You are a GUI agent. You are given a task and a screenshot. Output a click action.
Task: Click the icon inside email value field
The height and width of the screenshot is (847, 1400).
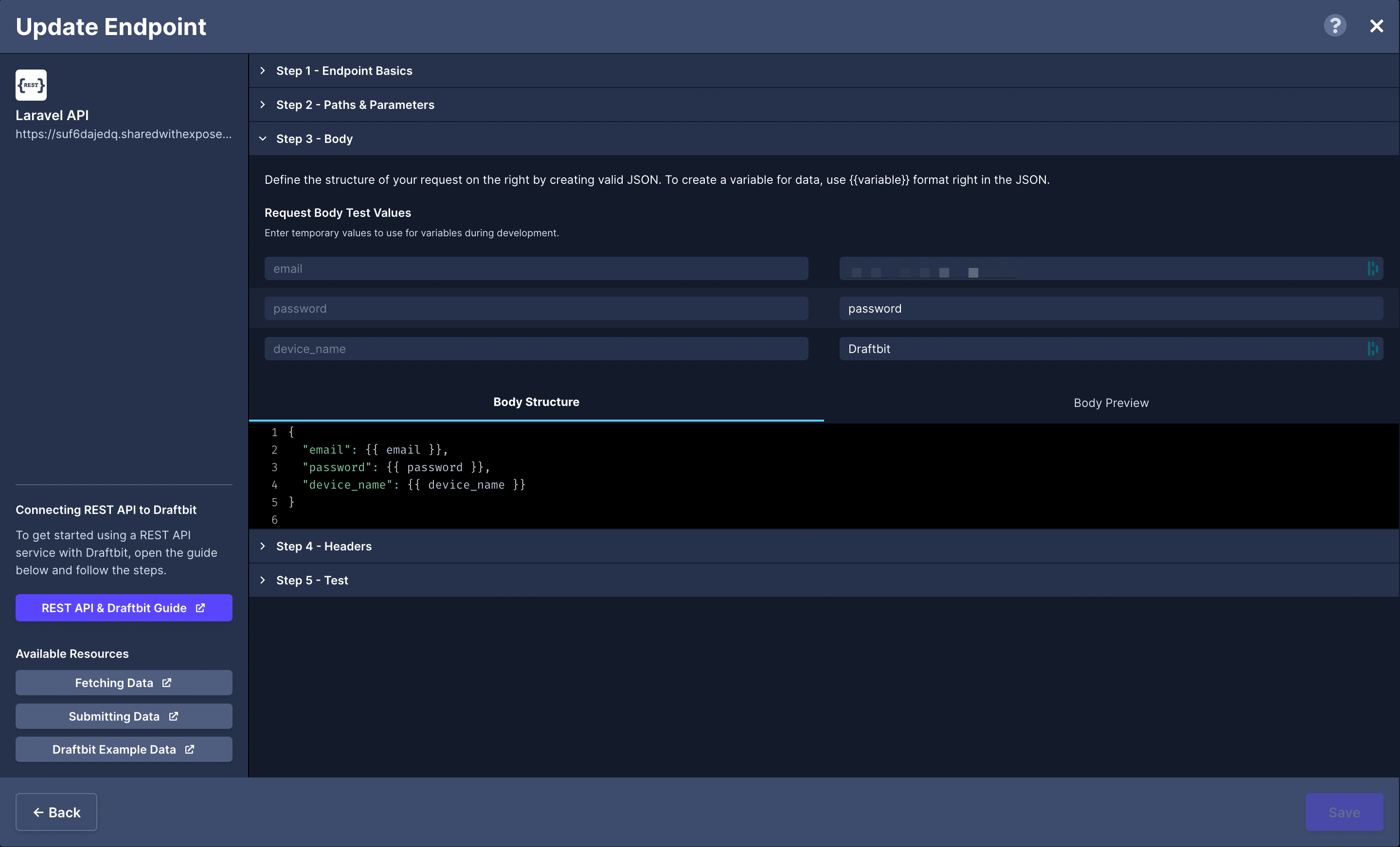(x=1372, y=269)
